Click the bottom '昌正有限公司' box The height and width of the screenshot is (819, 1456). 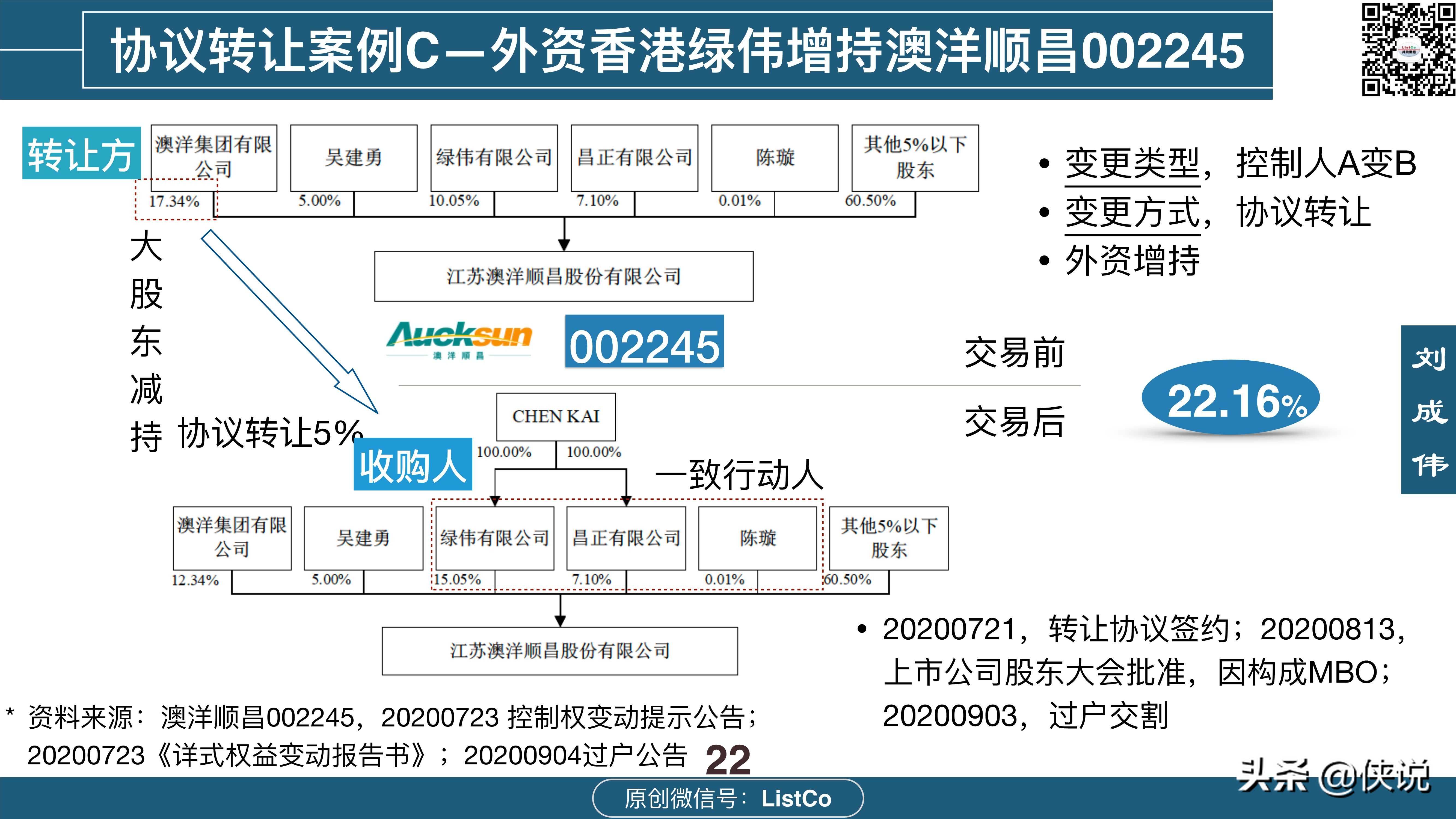626,538
